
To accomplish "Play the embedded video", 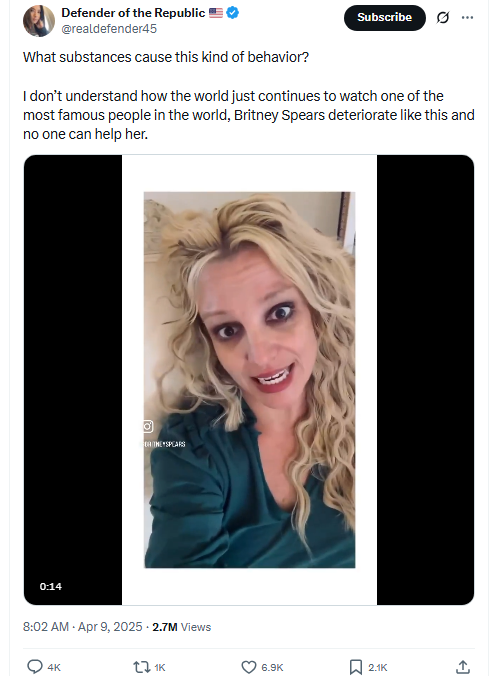I will click(249, 380).
